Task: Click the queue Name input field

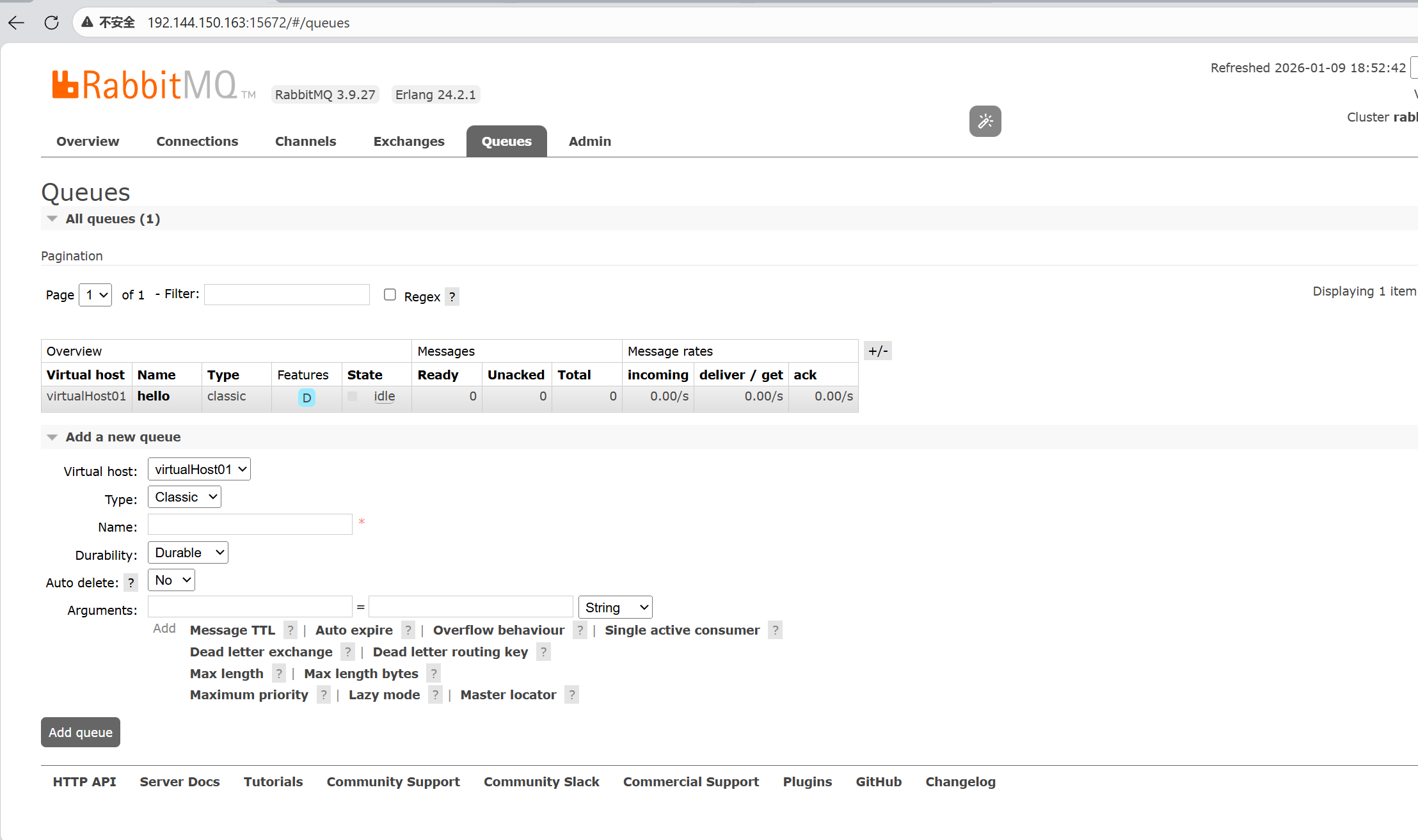Action: [x=250, y=525]
